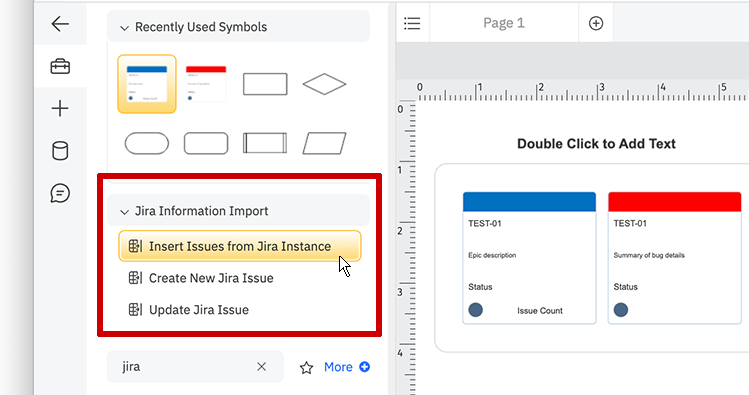Click Status label on the blue card

pyautogui.click(x=480, y=287)
